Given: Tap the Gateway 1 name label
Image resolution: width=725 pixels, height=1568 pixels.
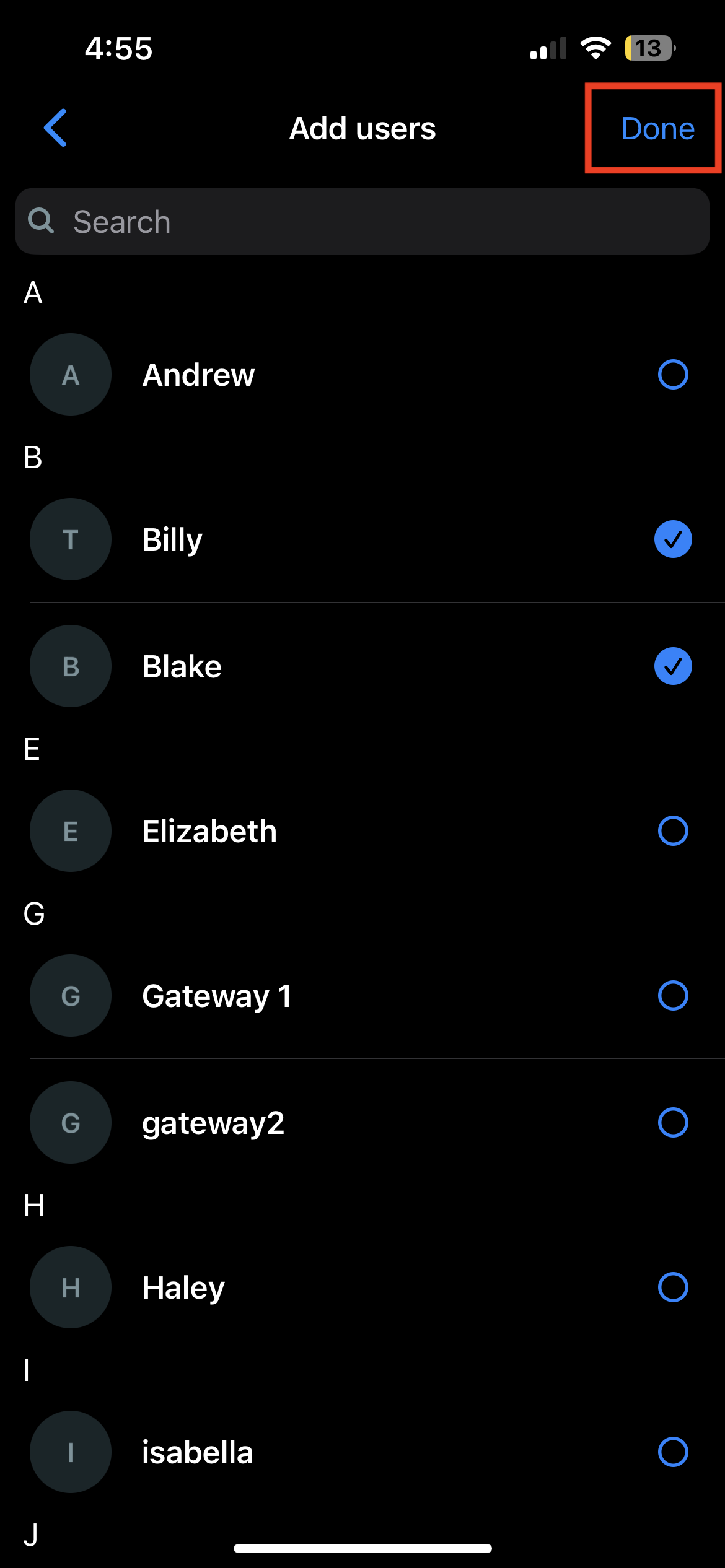Looking at the screenshot, I should click(216, 996).
